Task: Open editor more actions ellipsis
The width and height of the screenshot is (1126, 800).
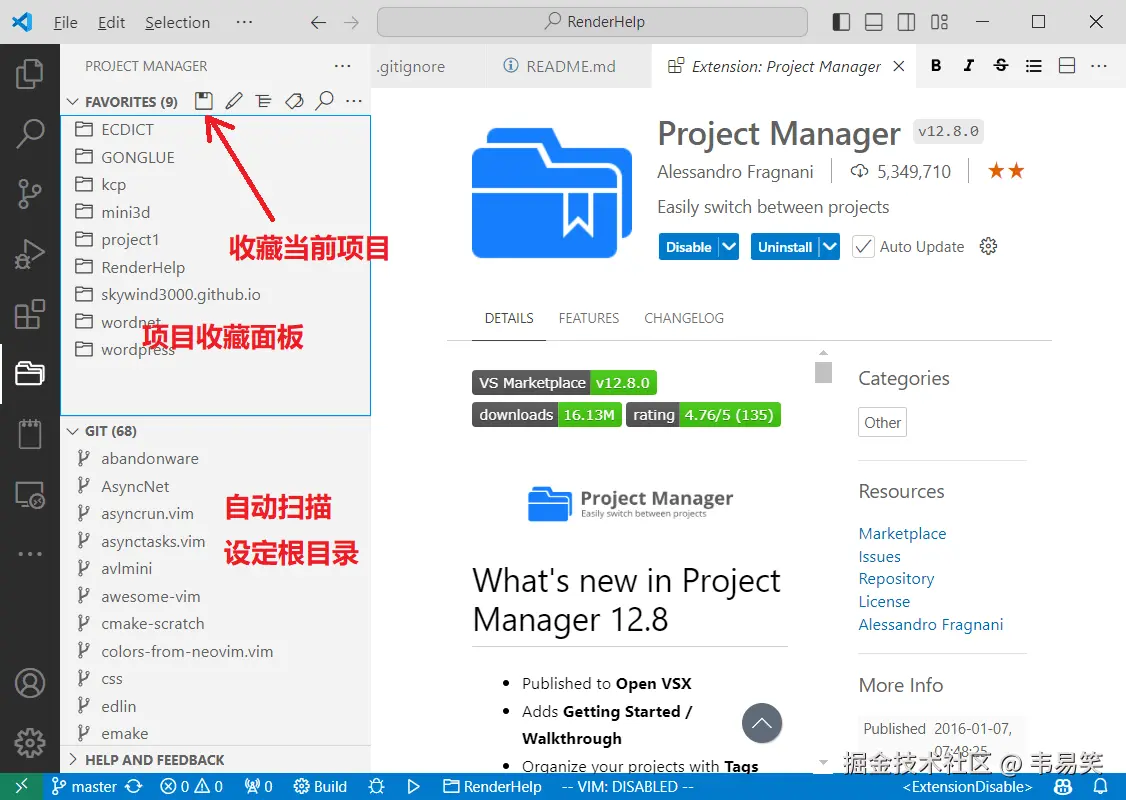Action: tap(1099, 66)
